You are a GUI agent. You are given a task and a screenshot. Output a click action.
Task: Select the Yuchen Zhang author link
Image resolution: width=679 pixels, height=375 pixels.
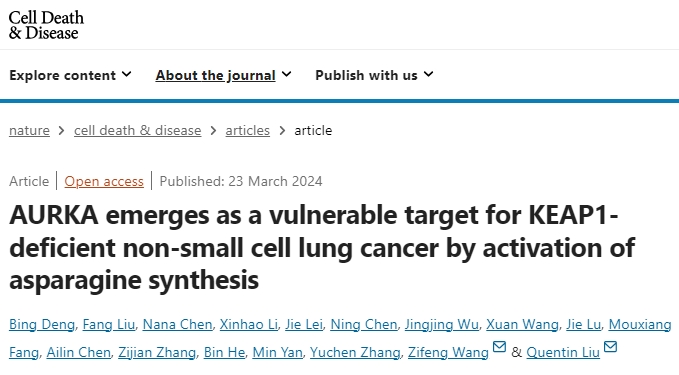pos(355,352)
